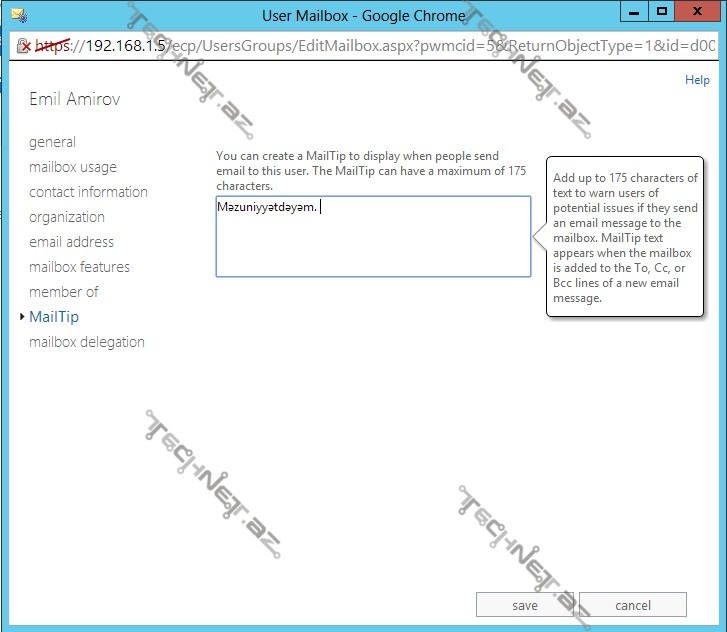727x632 pixels.
Task: Open the member of section
Action: pos(63,292)
